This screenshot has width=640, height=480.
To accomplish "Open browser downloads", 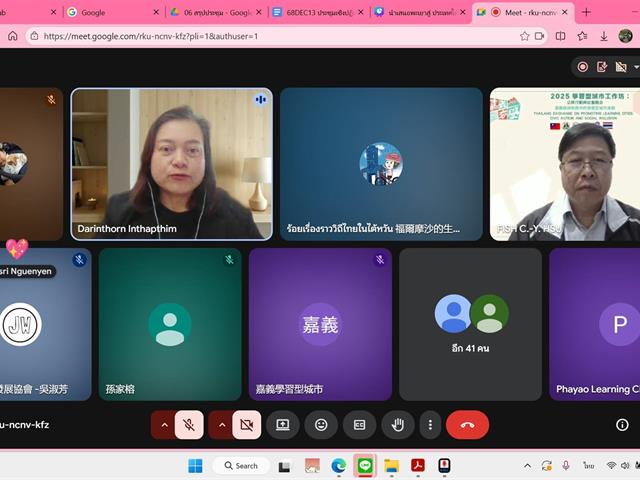I will point(604,36).
